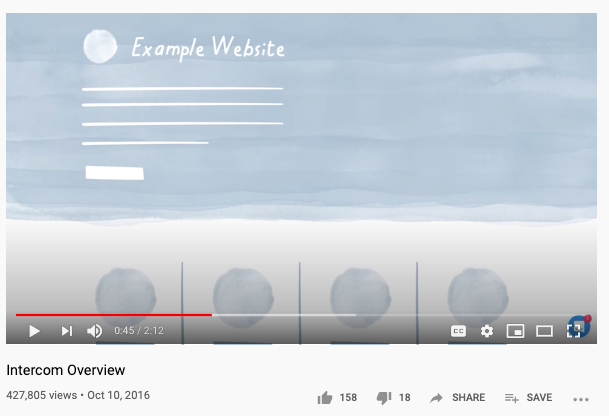The image size is (609, 416).
Task: Switch to theater mode
Action: pyautogui.click(x=544, y=331)
